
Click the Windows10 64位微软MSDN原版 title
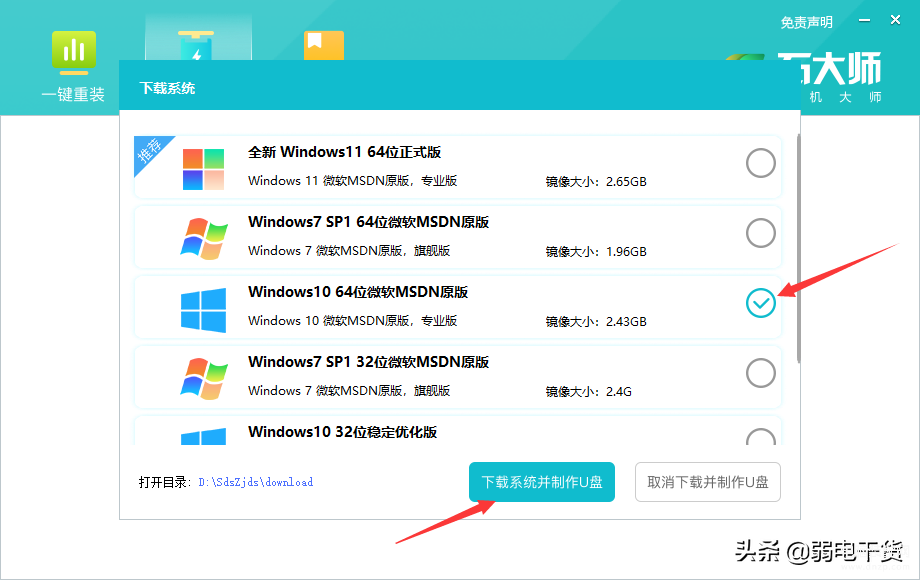click(x=358, y=292)
